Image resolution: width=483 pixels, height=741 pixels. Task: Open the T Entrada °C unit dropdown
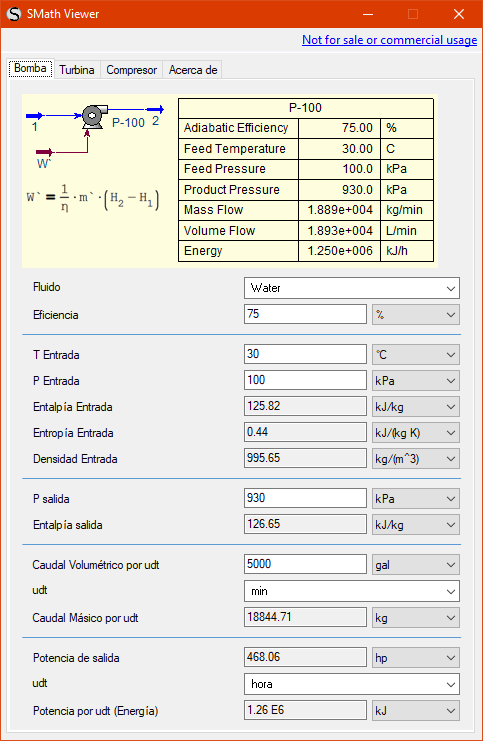click(415, 354)
